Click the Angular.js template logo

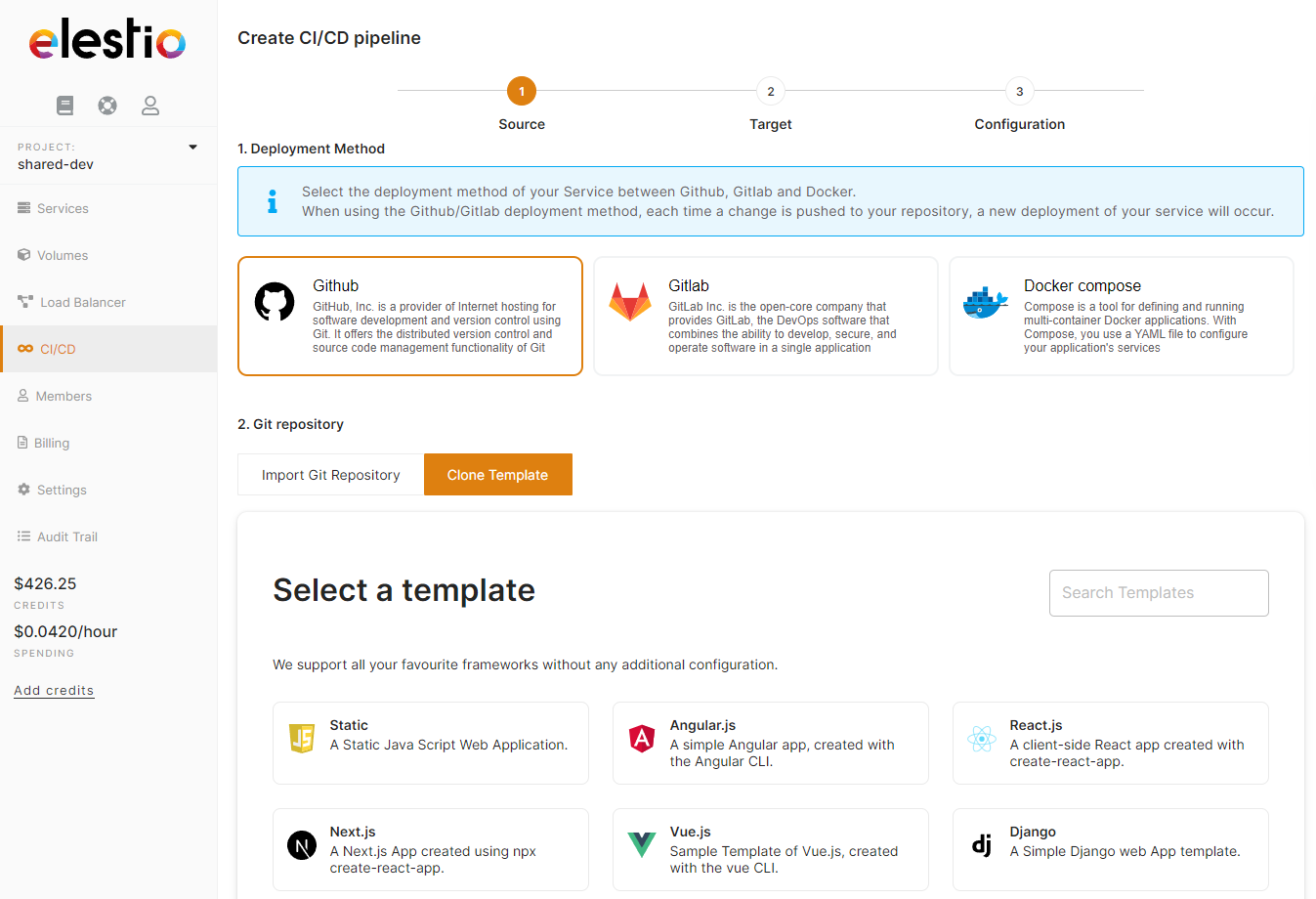(x=642, y=739)
